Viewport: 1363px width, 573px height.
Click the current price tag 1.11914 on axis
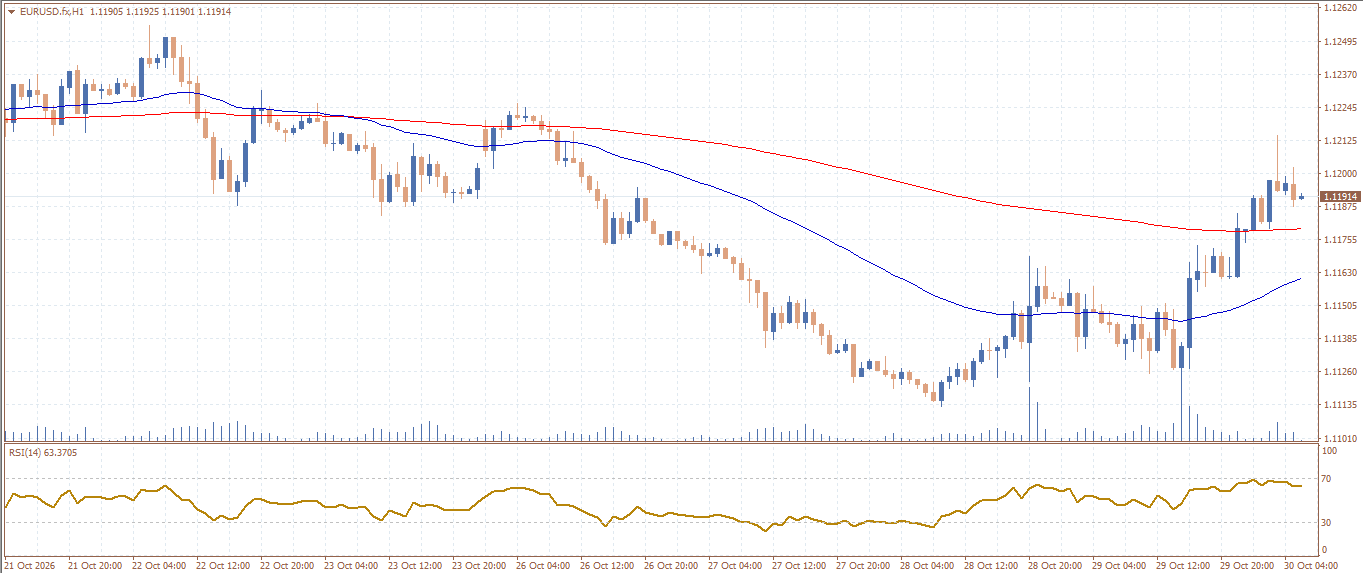[1339, 197]
